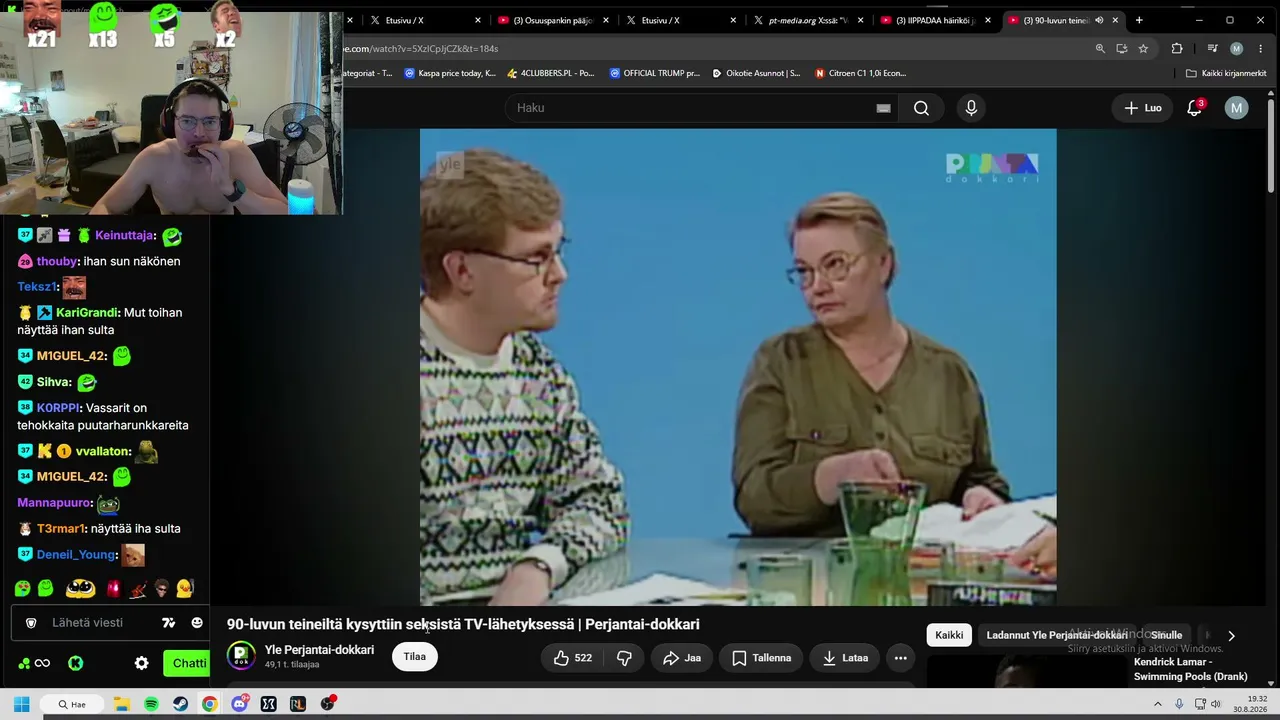
Task: Open YouTube notifications bell
Action: tap(1194, 108)
